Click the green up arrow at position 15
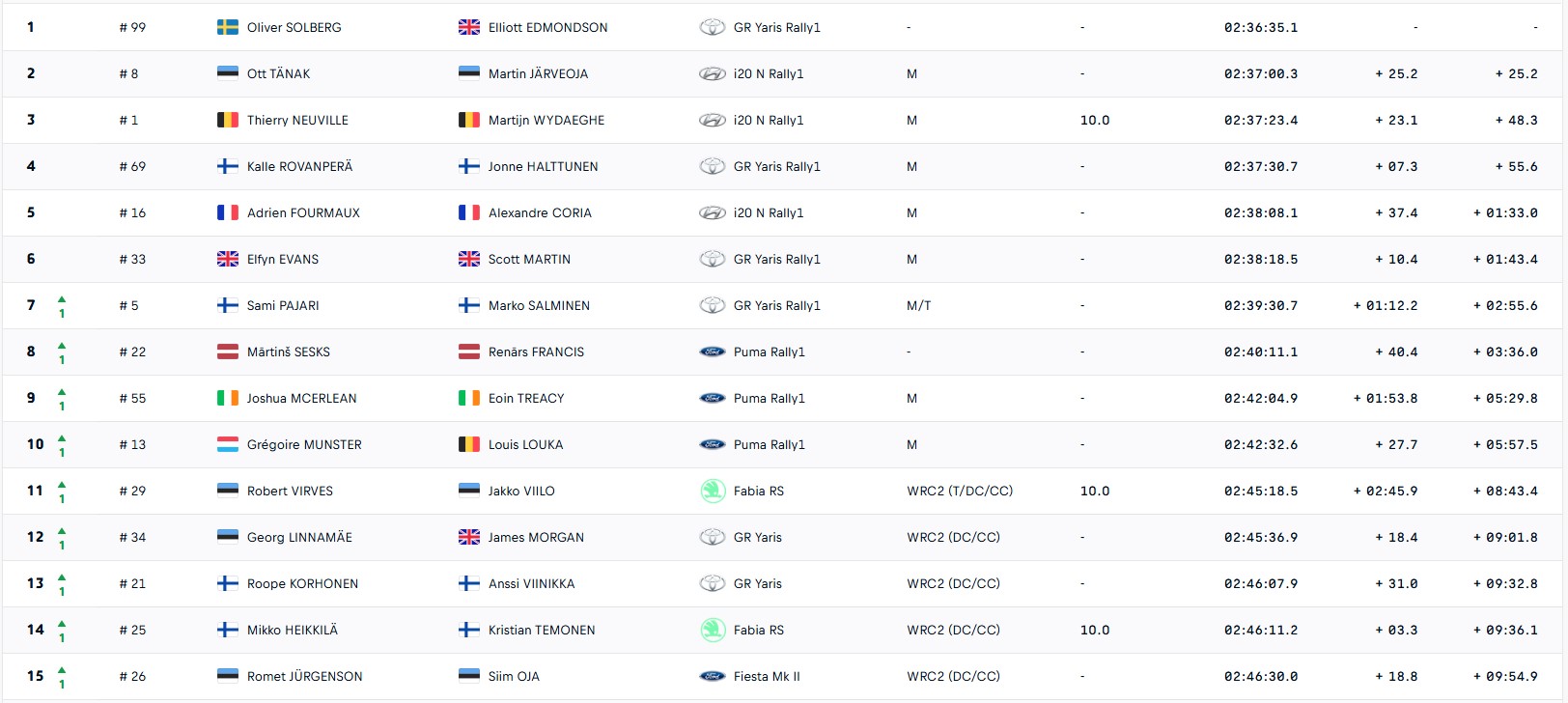Image resolution: width=1568 pixels, height=703 pixels. coord(62,669)
